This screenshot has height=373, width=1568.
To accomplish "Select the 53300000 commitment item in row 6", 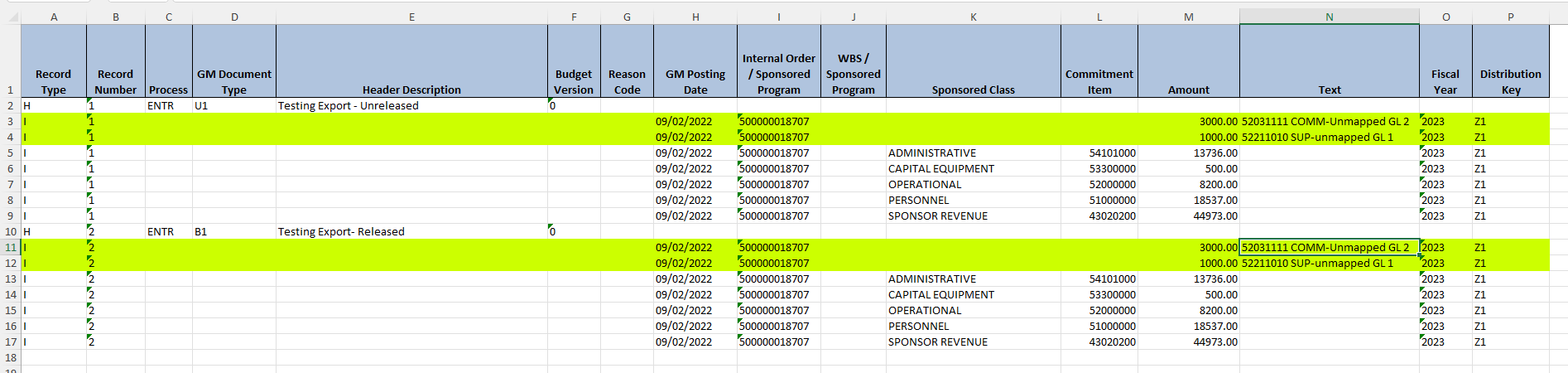I will [1112, 168].
